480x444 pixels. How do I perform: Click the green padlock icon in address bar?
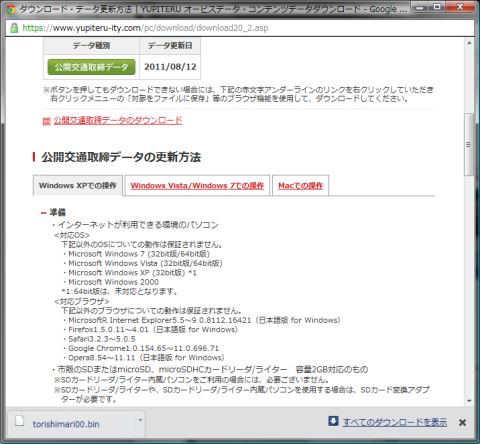tap(14, 28)
